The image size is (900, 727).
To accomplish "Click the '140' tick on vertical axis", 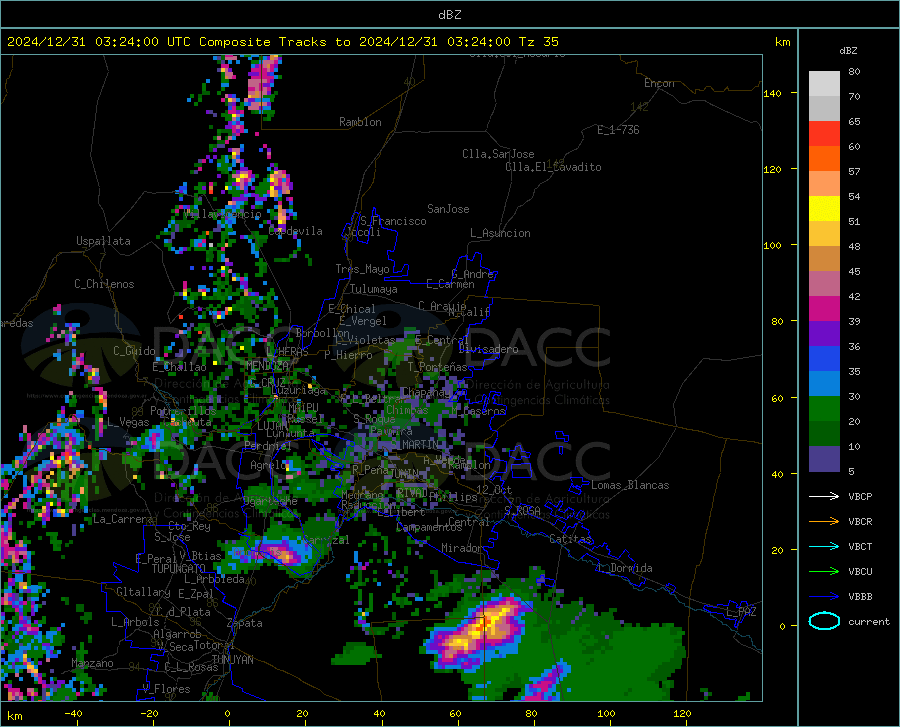I will coord(772,94).
